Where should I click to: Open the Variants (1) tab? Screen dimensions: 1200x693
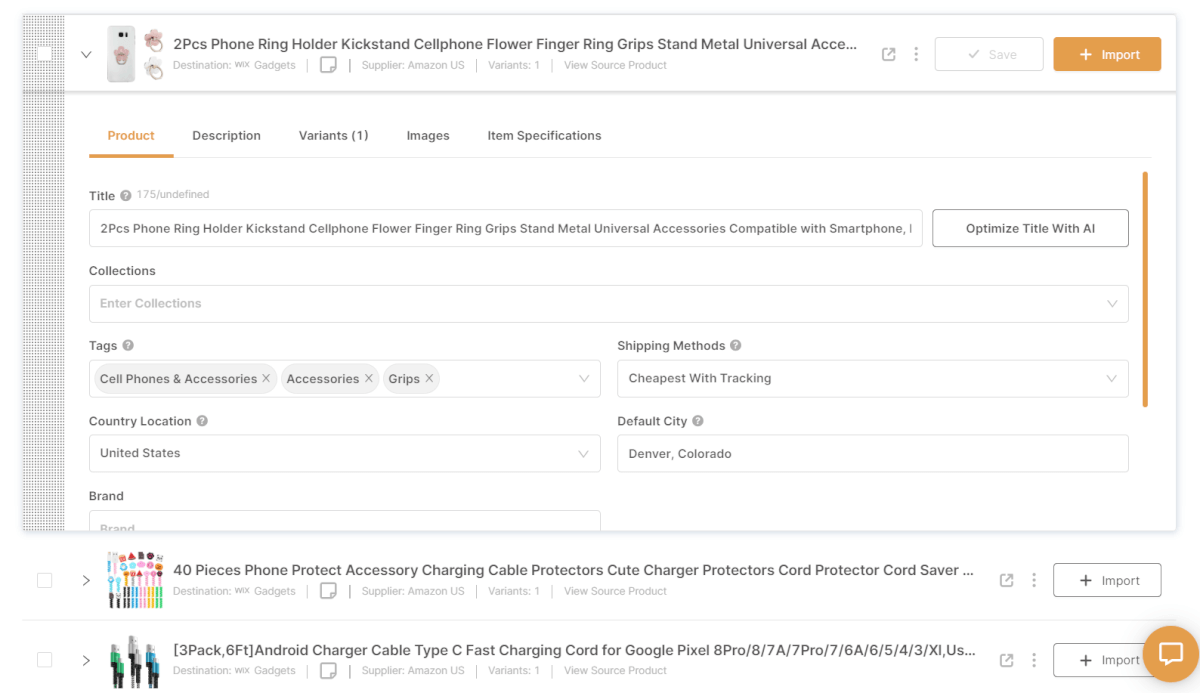pyautogui.click(x=333, y=136)
